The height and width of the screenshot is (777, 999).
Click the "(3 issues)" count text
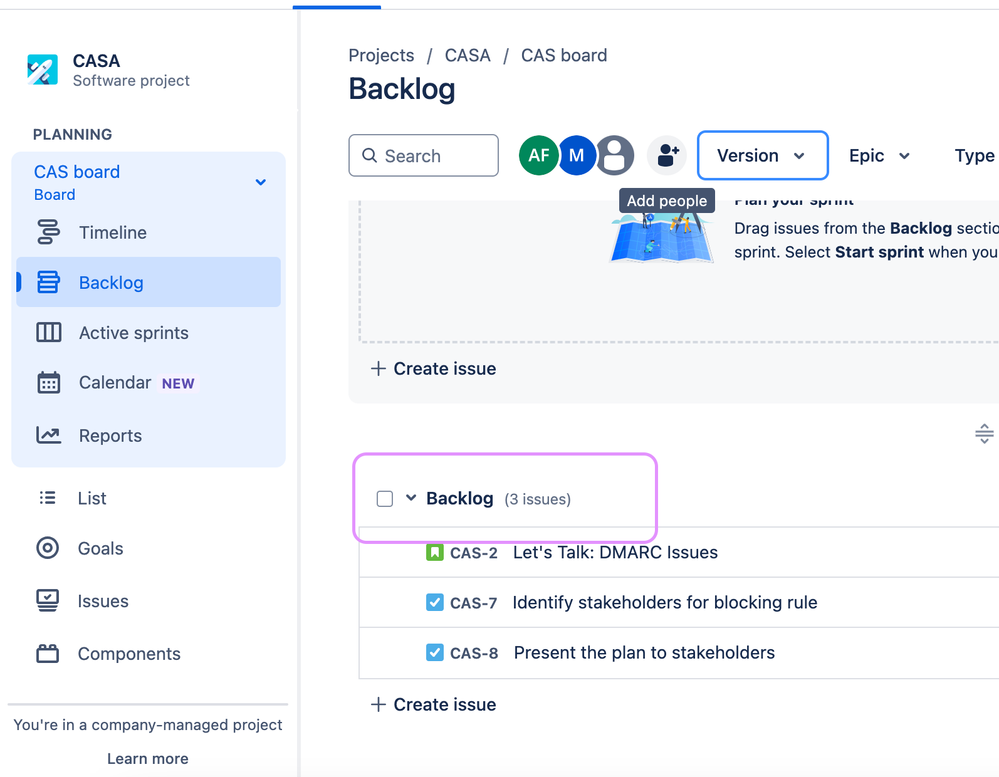click(x=538, y=499)
